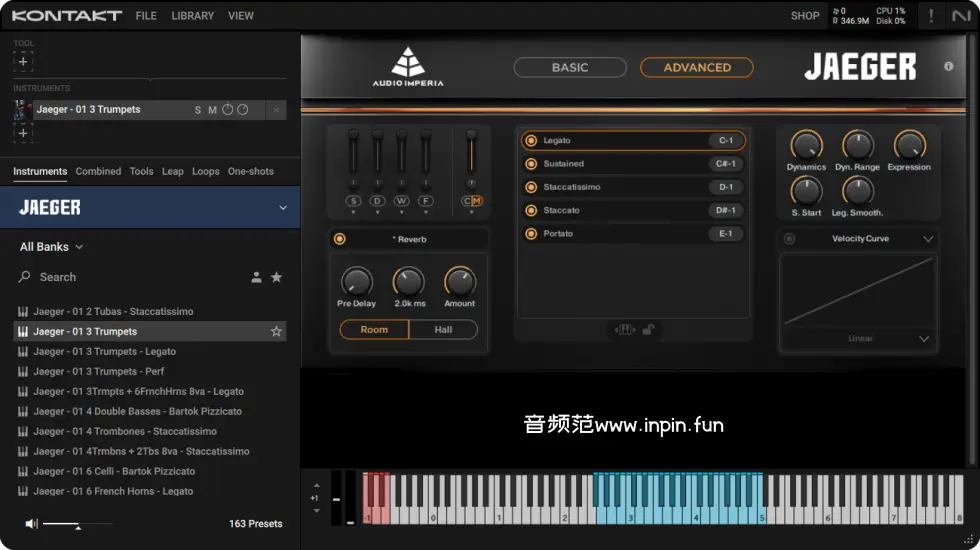Open the dropdown arrow under the W mic
This screenshot has height=550, width=980.
[x=401, y=212]
